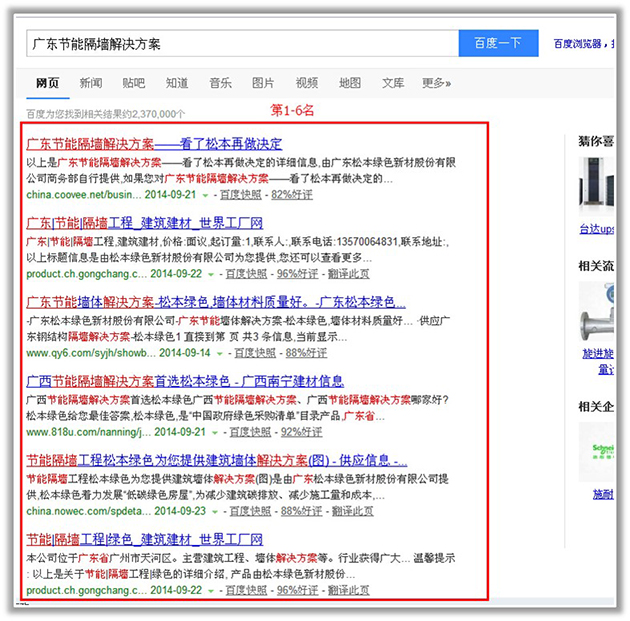This screenshot has height=621, width=630.
Task: Expand the 更多» menu
Action: tap(436, 83)
